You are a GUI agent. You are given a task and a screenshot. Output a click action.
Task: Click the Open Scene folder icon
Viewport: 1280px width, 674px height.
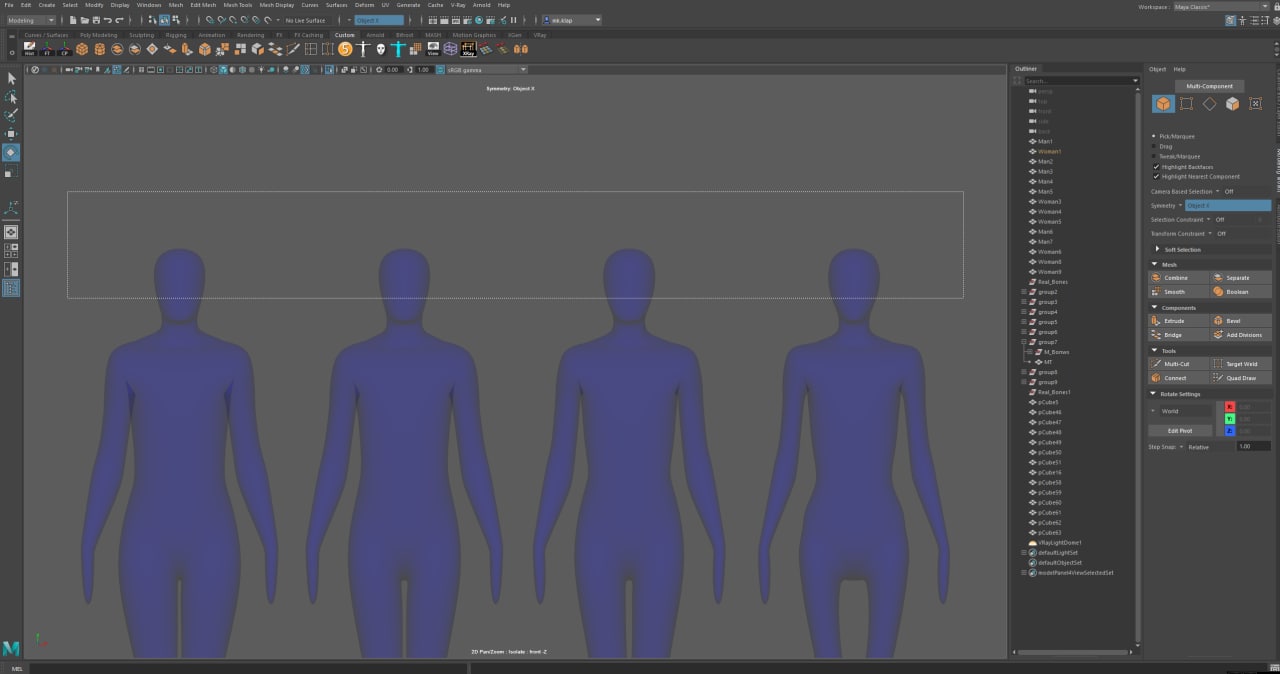point(84,20)
